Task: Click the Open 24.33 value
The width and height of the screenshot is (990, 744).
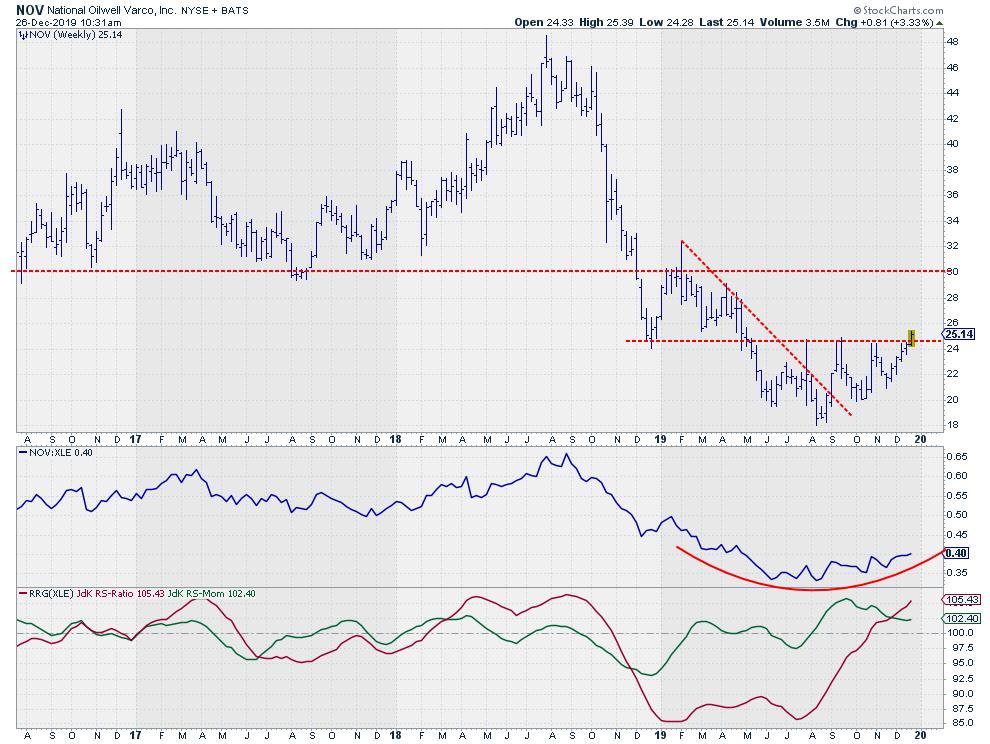Action: click(x=543, y=23)
